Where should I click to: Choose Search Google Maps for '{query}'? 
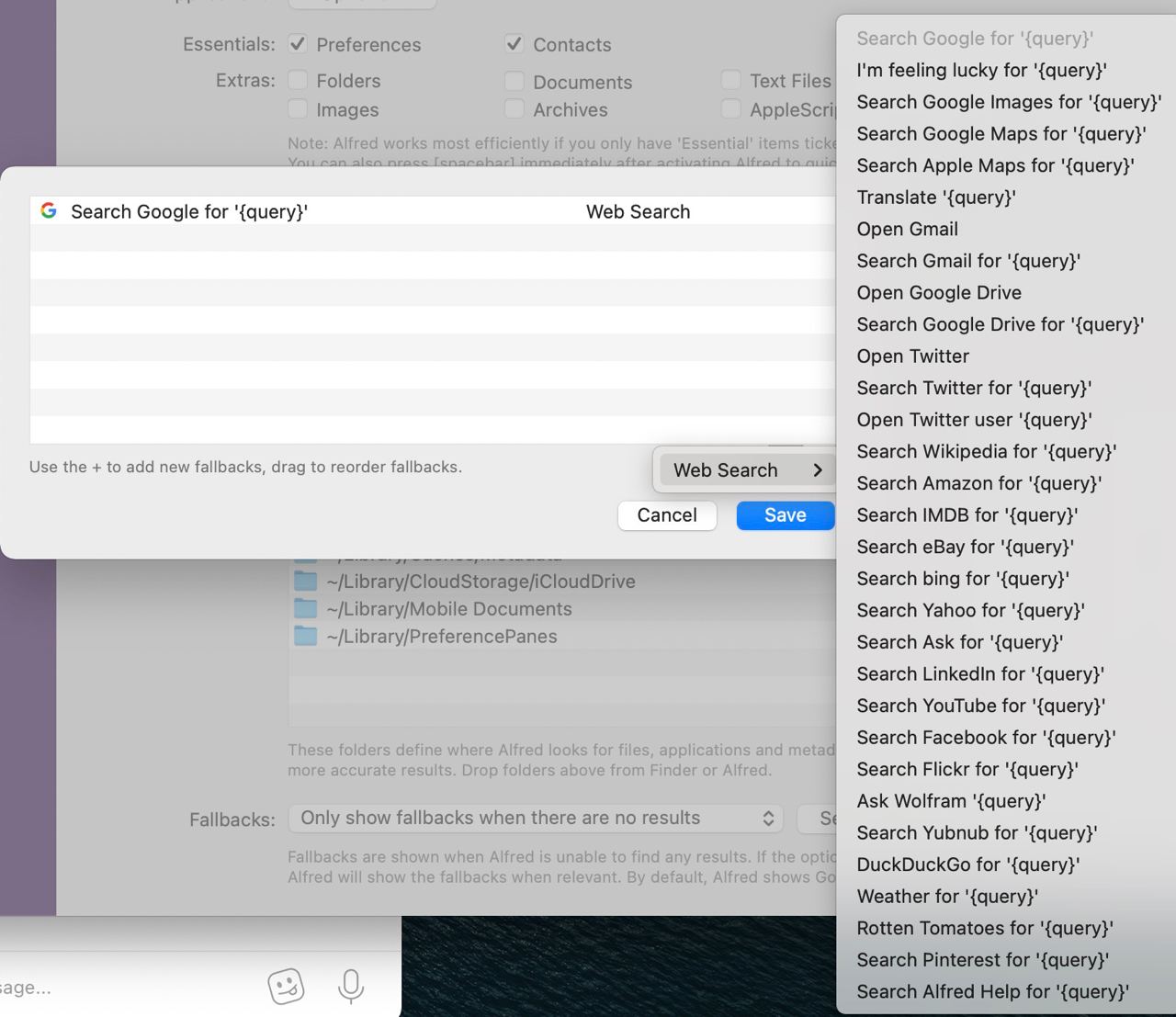coord(1006,134)
